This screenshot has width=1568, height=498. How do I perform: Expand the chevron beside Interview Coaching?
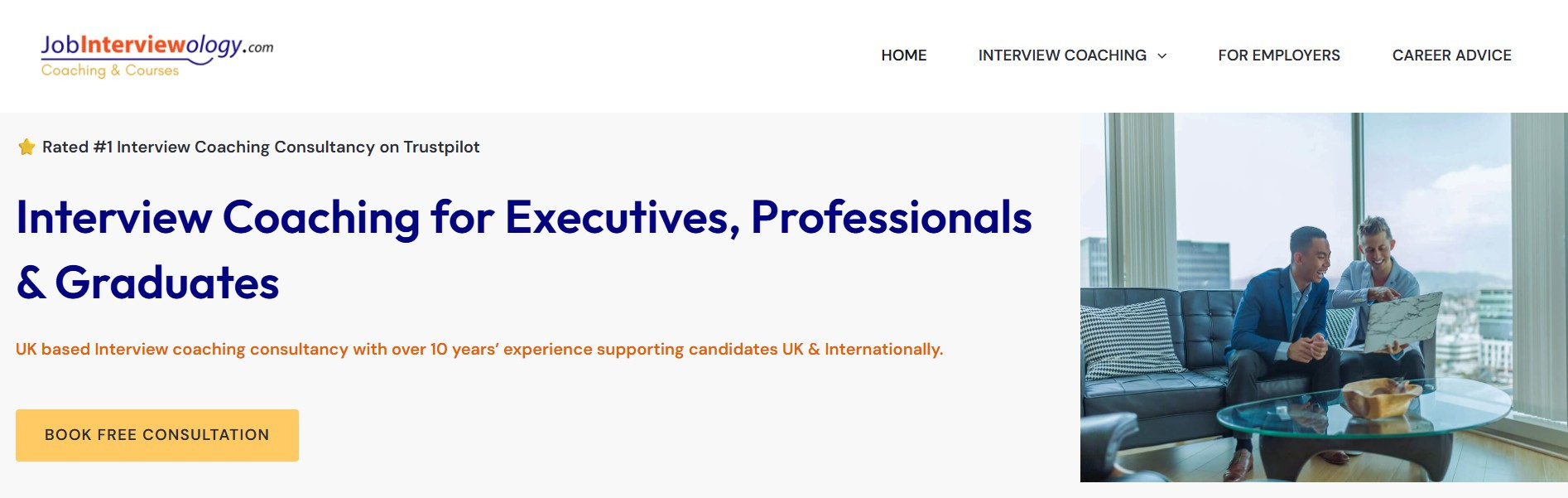1162,56
